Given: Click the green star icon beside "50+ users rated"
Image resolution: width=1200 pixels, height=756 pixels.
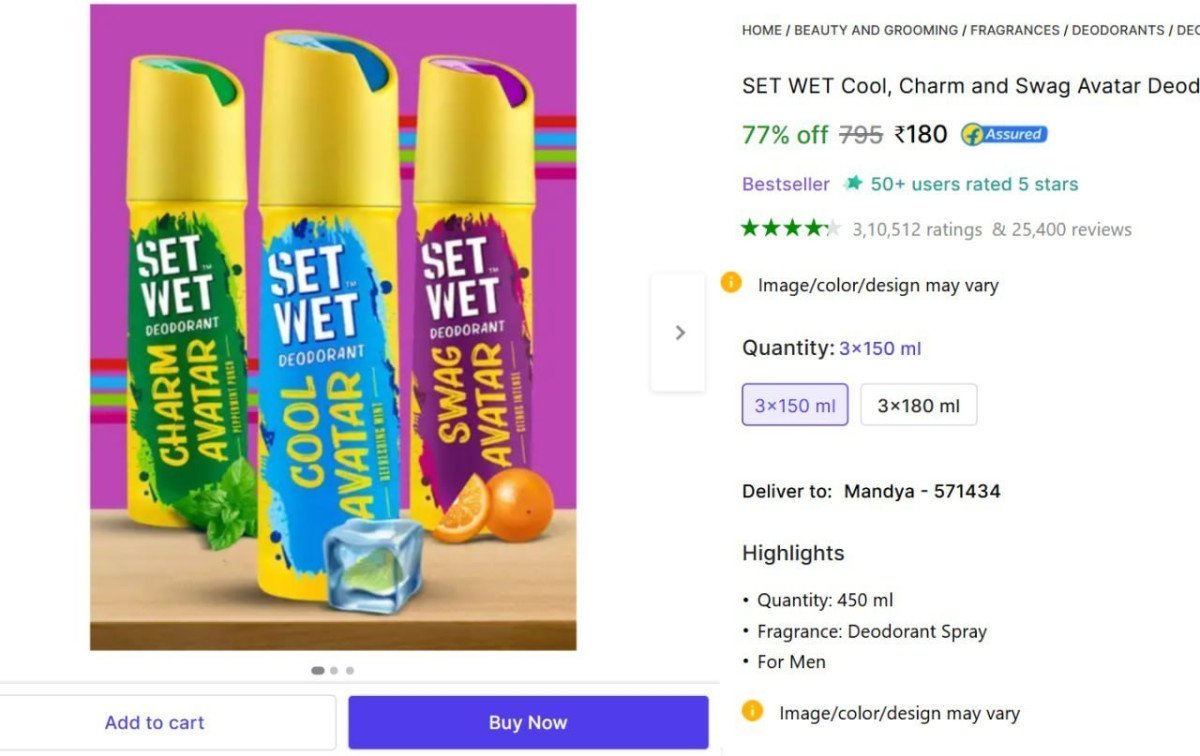Looking at the screenshot, I should [854, 184].
